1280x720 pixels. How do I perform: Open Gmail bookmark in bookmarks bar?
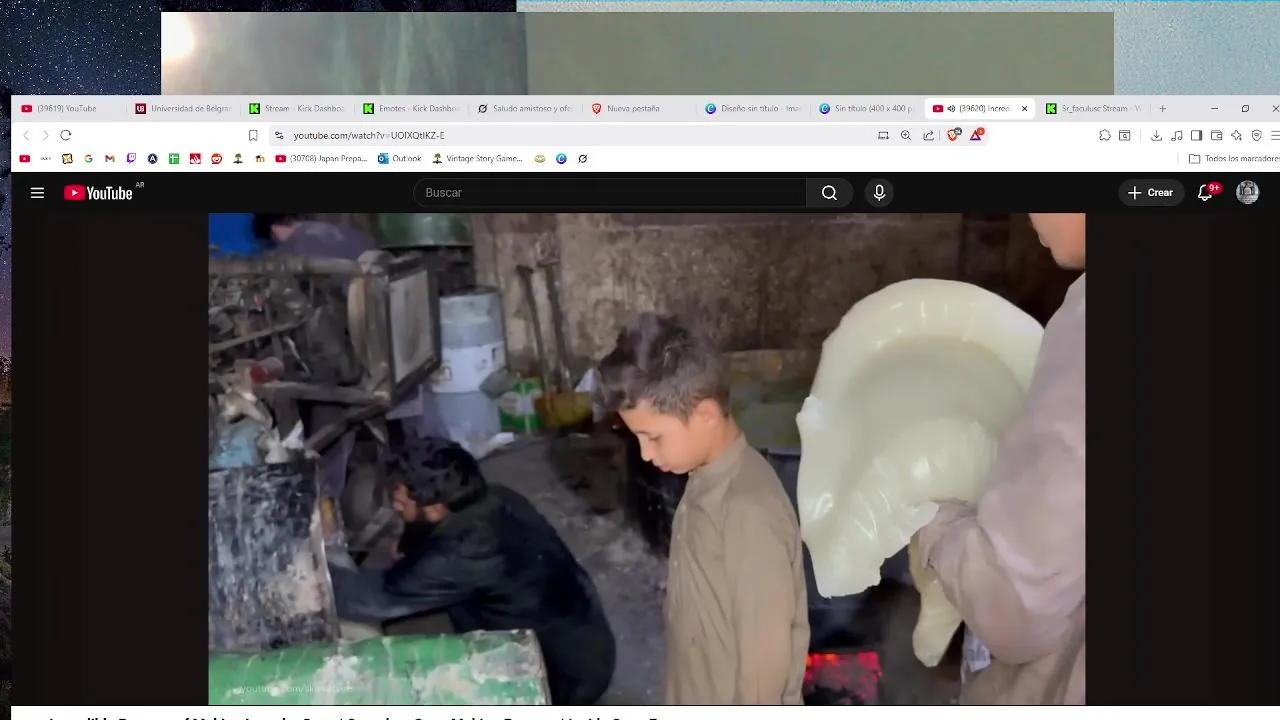tap(109, 158)
